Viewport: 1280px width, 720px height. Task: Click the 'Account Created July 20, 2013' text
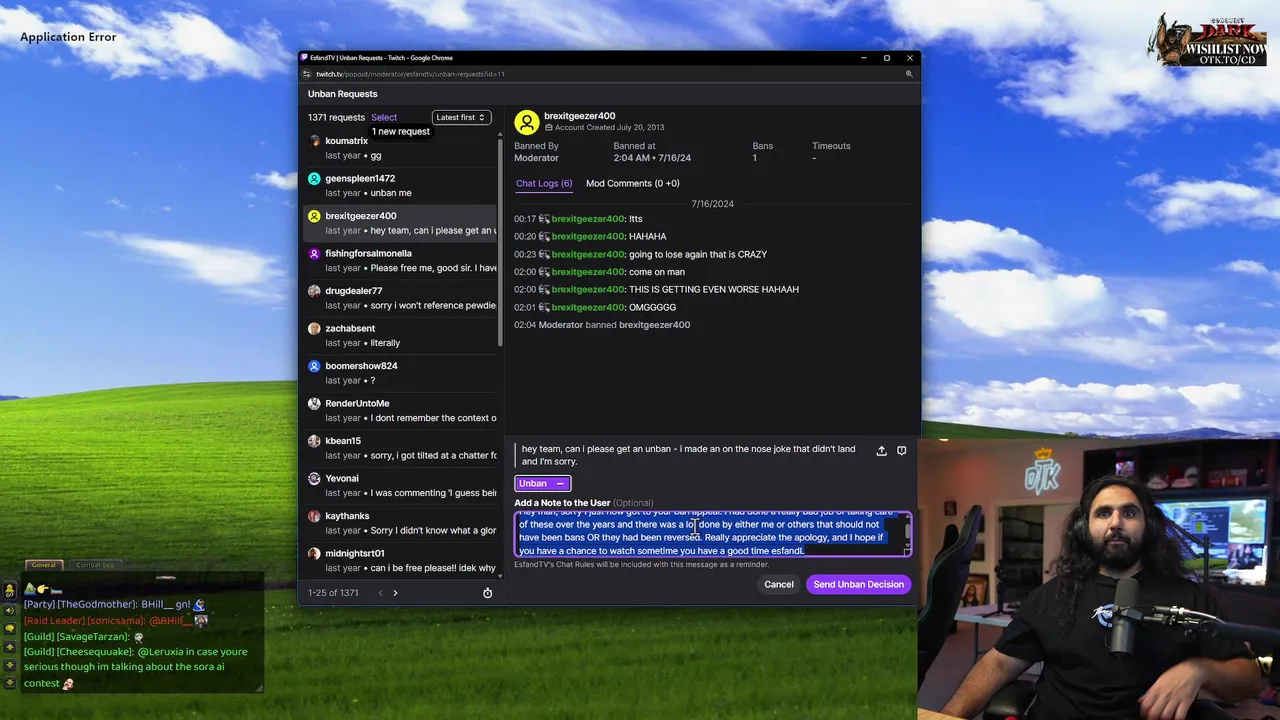(609, 128)
